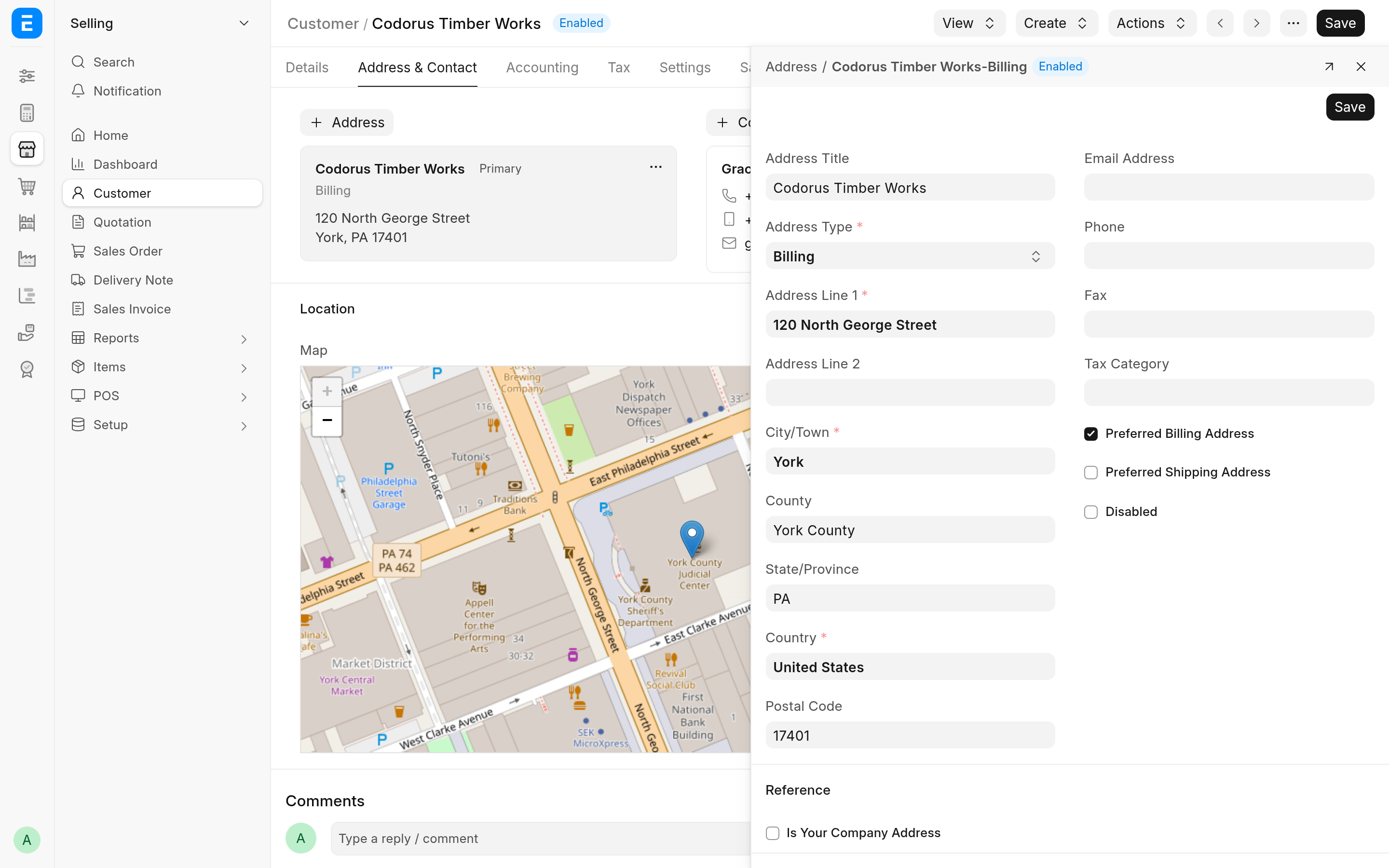Screen dimensions: 1389x868
Task: Click the add Address button
Action: (347, 122)
